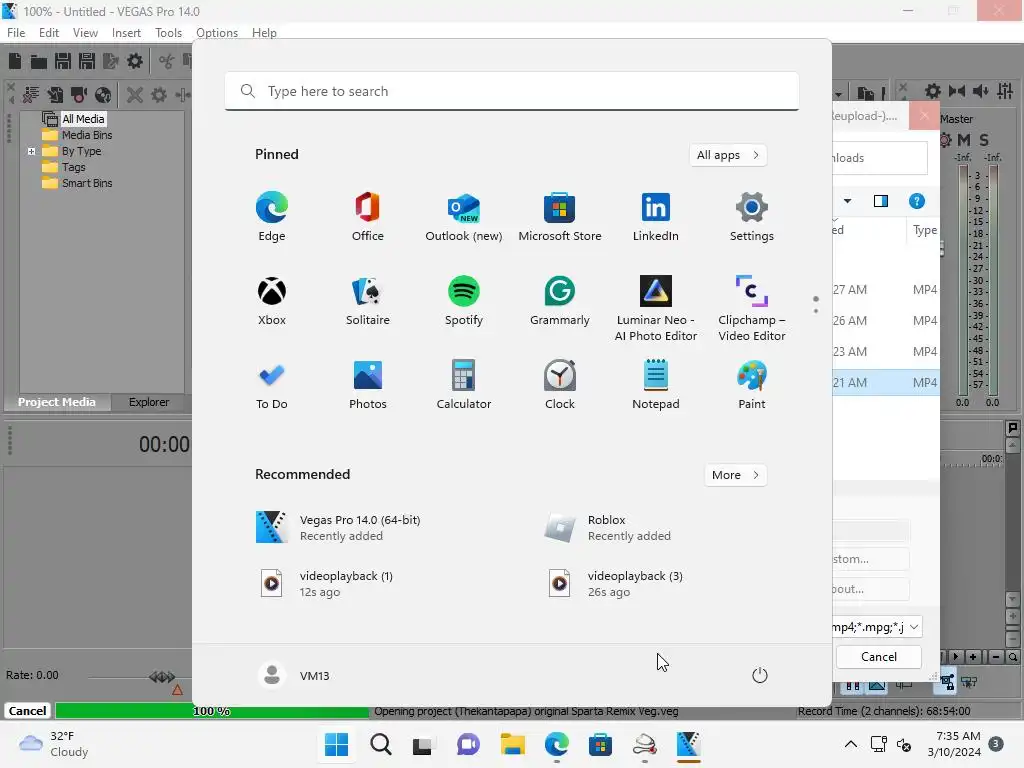Toggle Auto Ripple button below the timeline
This screenshot has width=1024, height=768.
[904, 684]
